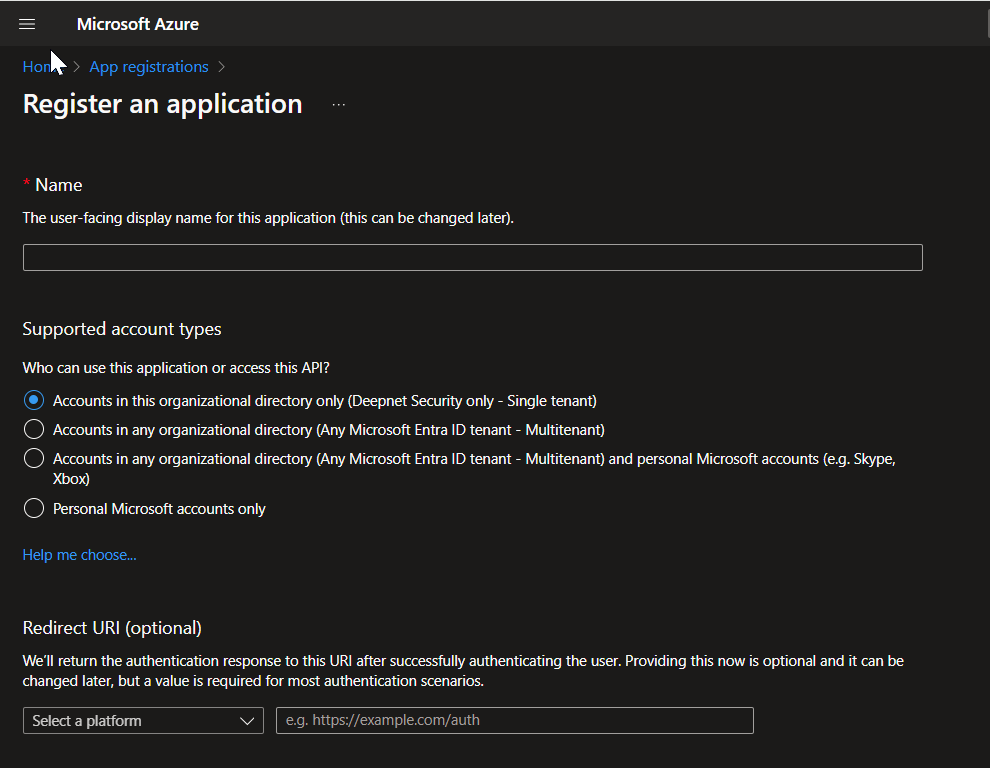Viewport: 990px width, 768px height.
Task: Choose multitenant Microsoft Entra ID accounts option
Action: 34,430
